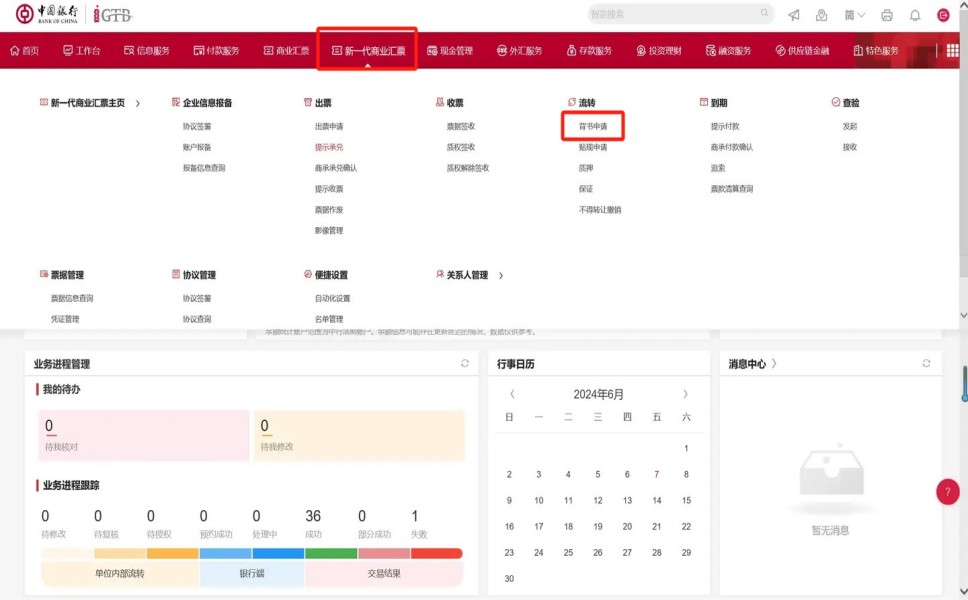Go to next month in 行事日历
Viewport: 968px width, 600px height.
pyautogui.click(x=685, y=394)
